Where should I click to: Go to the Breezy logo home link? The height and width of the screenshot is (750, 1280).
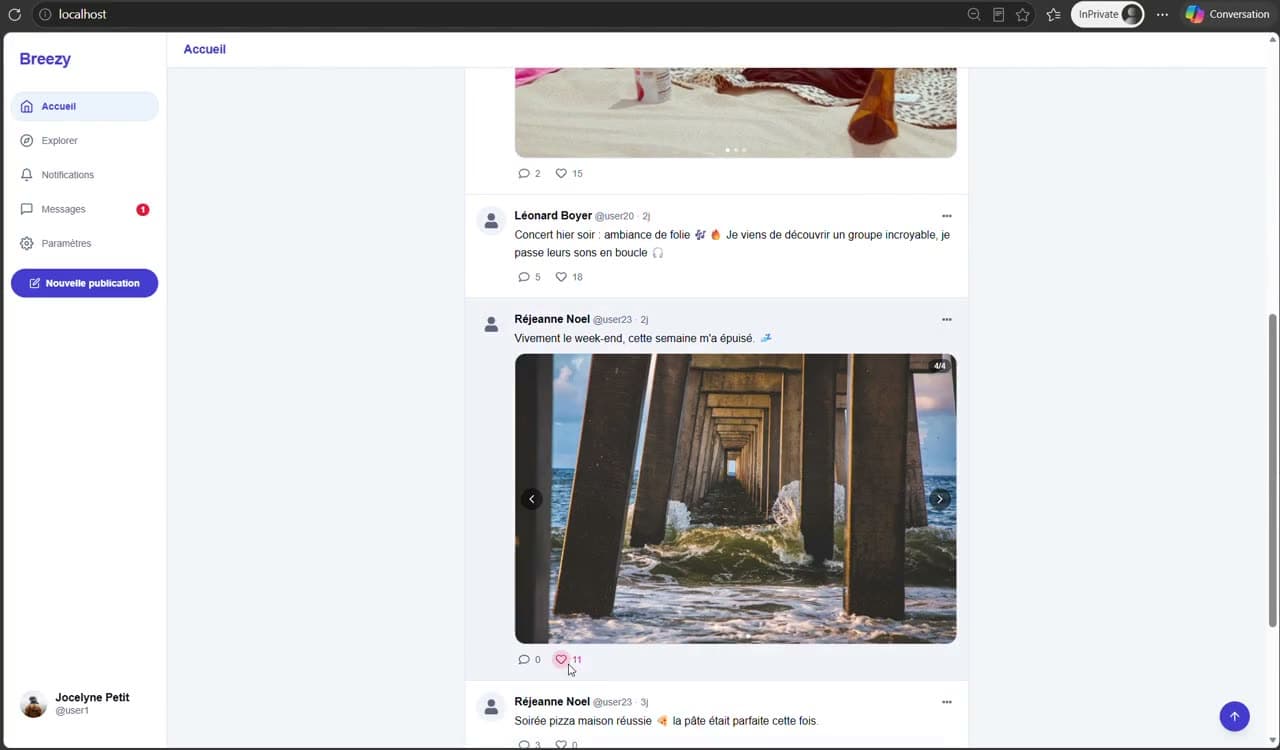45,59
